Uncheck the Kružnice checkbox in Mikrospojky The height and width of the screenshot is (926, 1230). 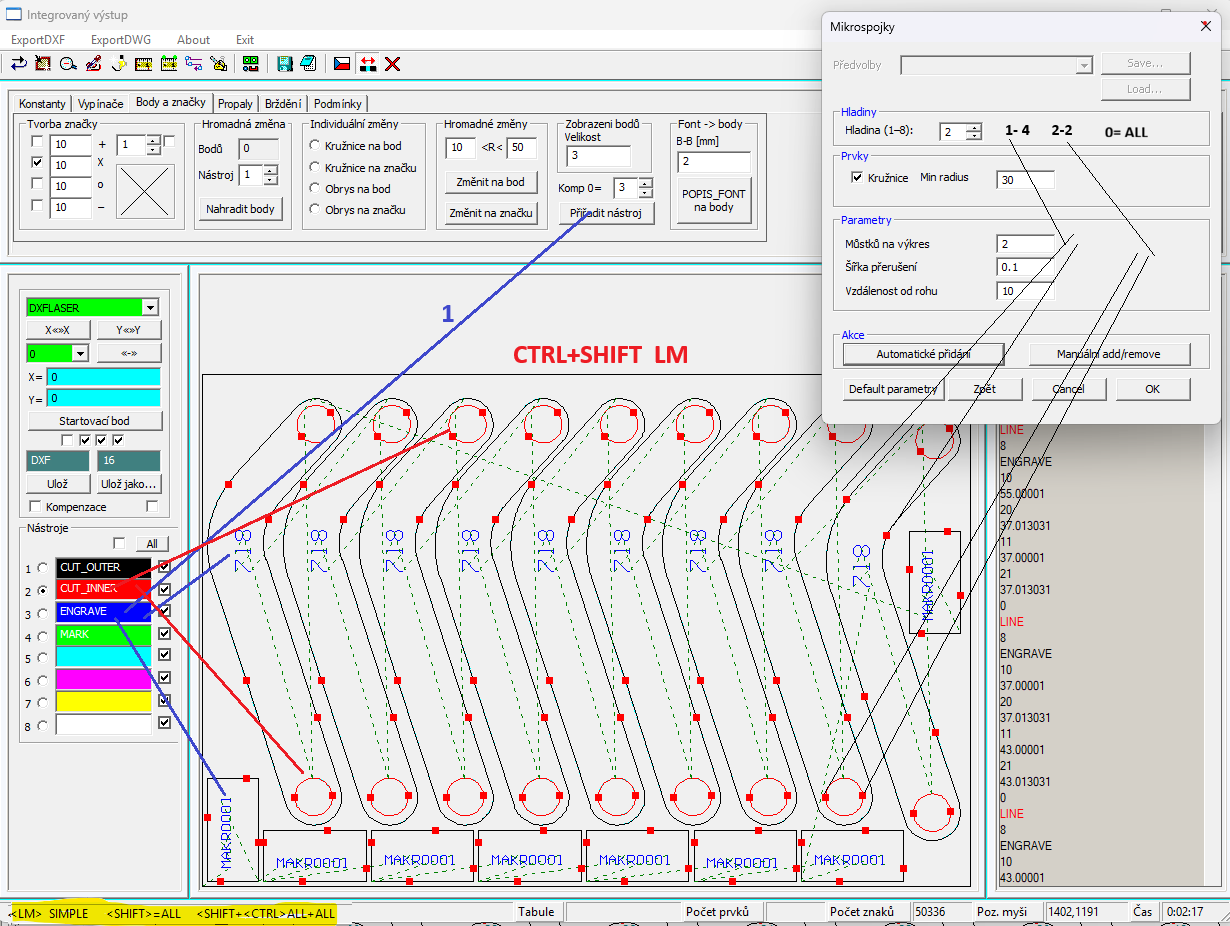(856, 178)
